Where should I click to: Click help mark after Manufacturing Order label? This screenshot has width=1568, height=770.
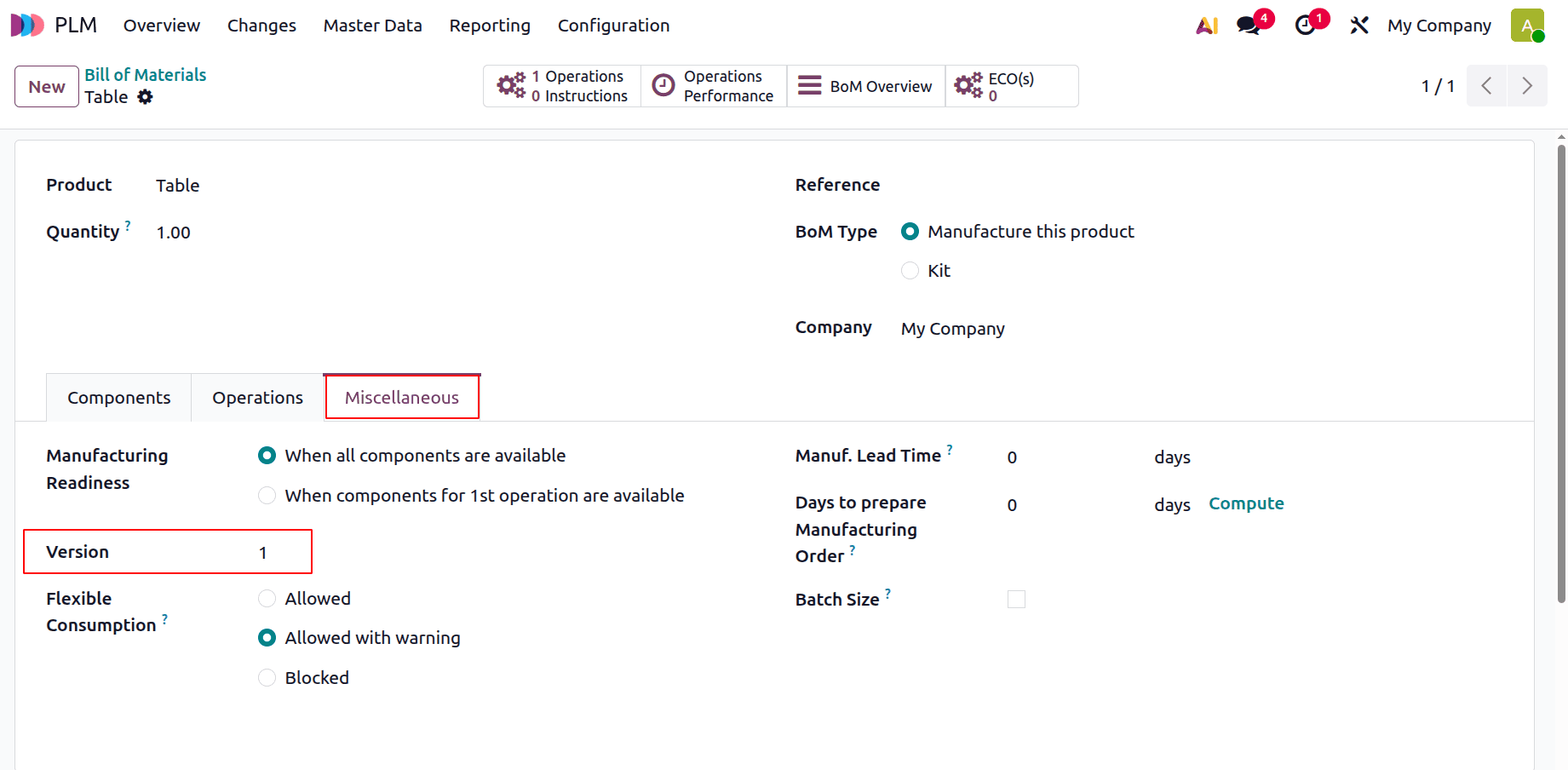tap(853, 550)
